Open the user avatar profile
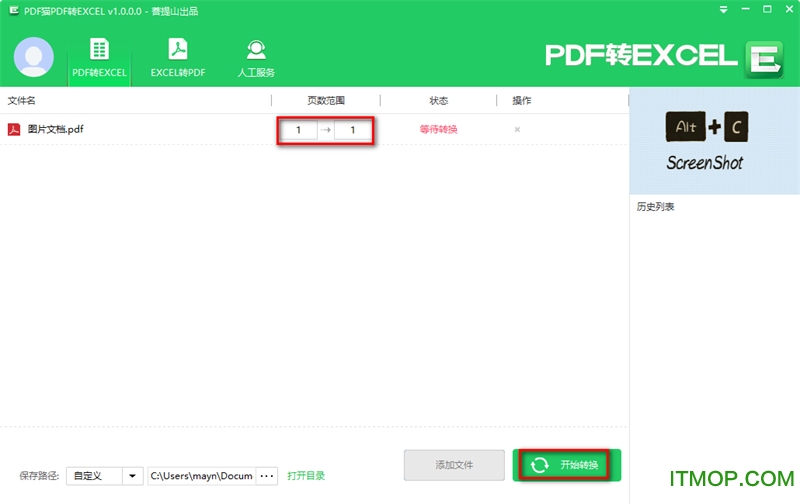This screenshot has height=504, width=800. pos(34,57)
